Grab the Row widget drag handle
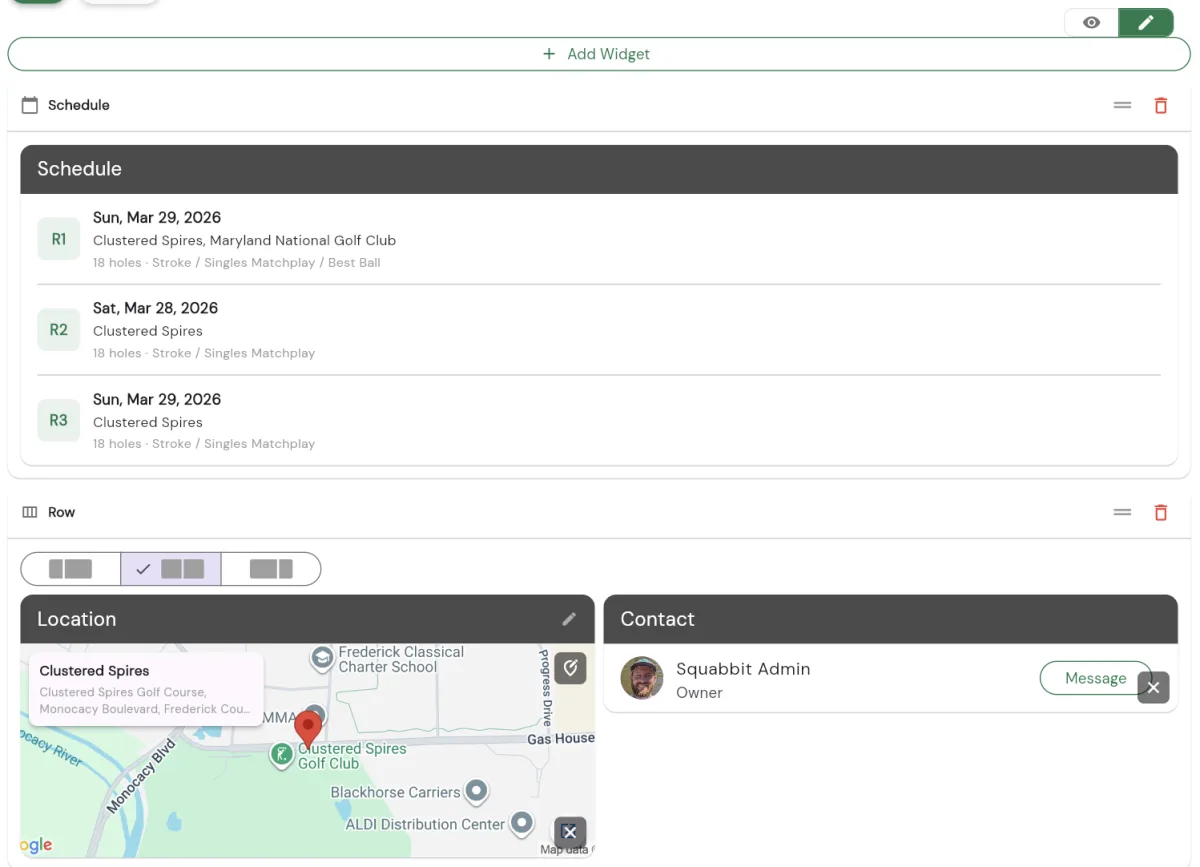The height and width of the screenshot is (867, 1200). [x=1122, y=512]
